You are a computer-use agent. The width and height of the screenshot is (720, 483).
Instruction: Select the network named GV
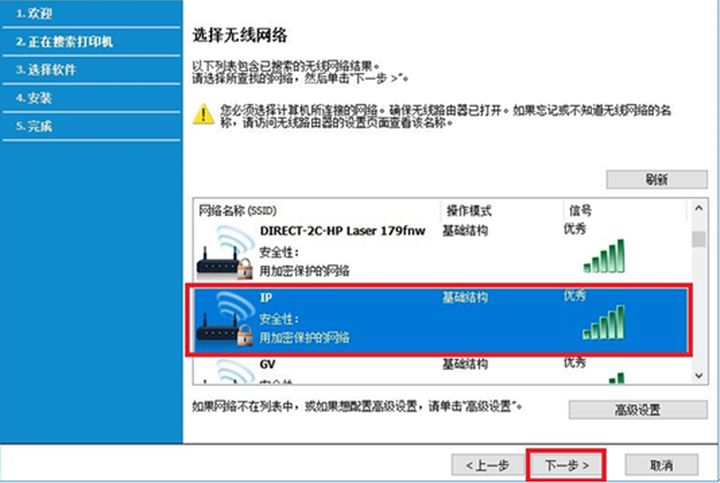pos(267,365)
